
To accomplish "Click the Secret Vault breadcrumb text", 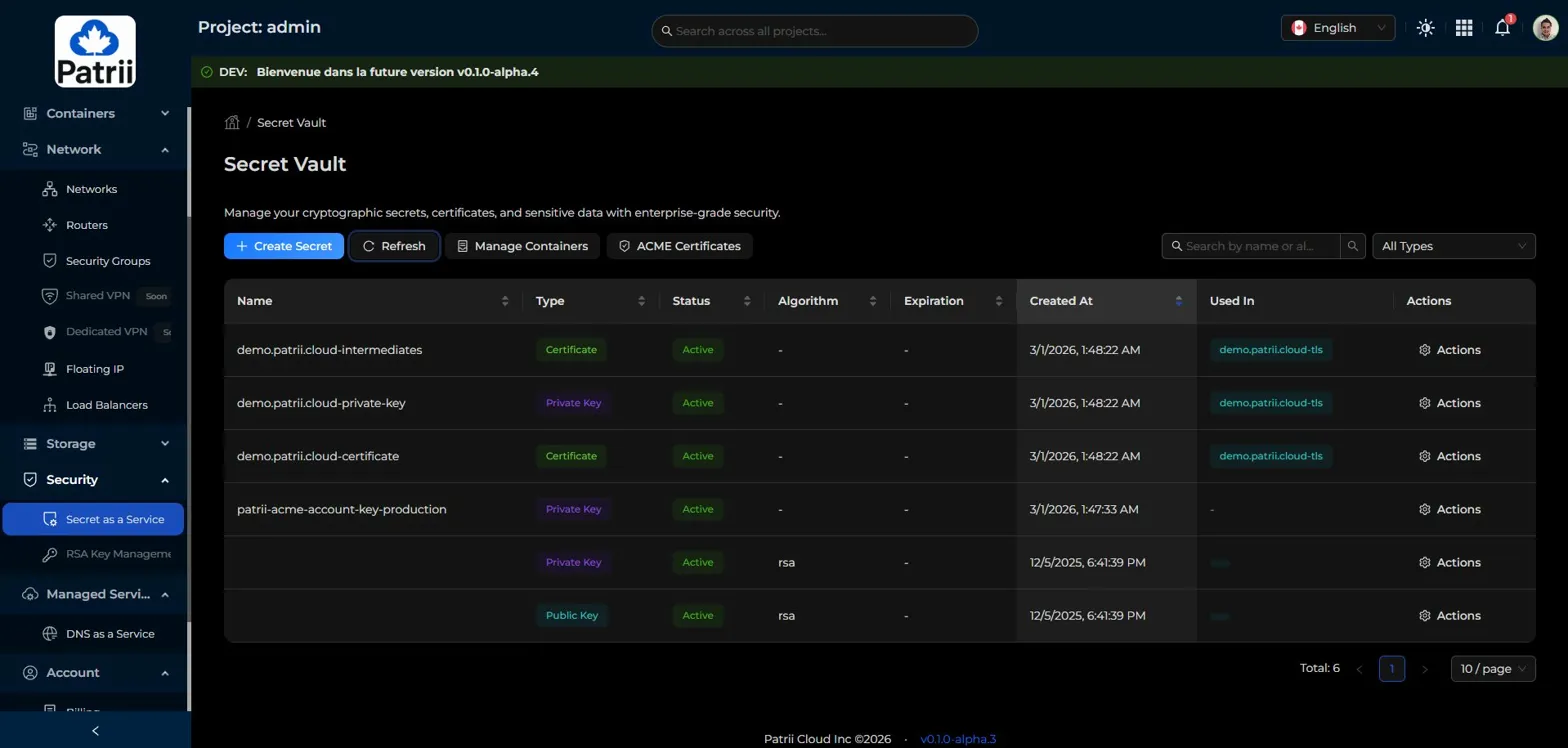I will pyautogui.click(x=292, y=122).
